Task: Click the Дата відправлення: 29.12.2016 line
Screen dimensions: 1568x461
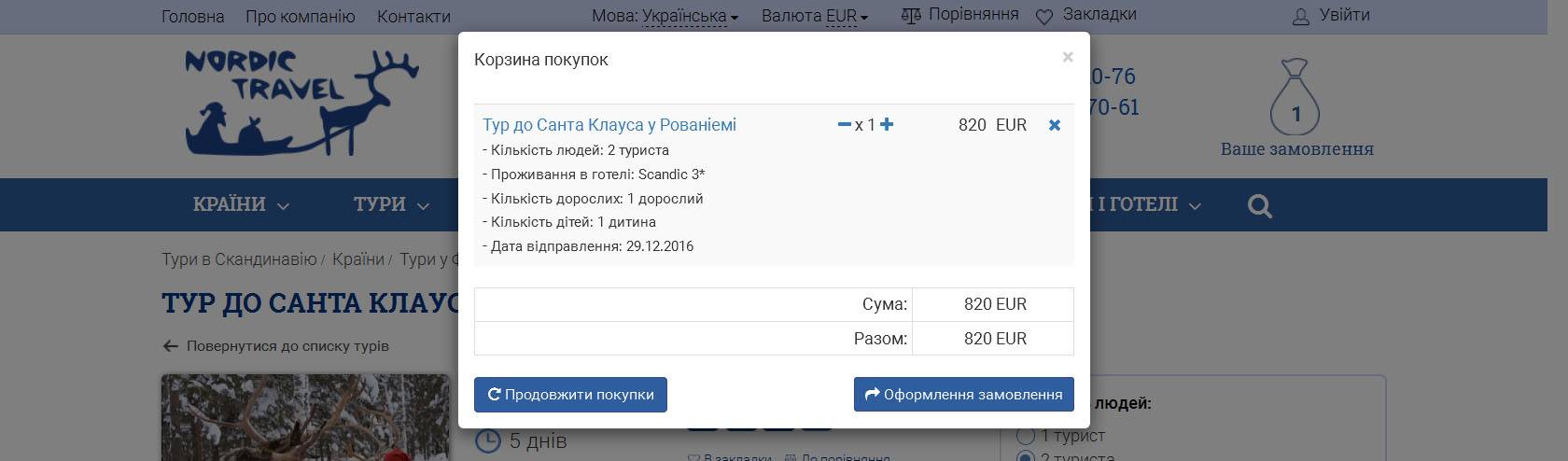Action: point(588,246)
